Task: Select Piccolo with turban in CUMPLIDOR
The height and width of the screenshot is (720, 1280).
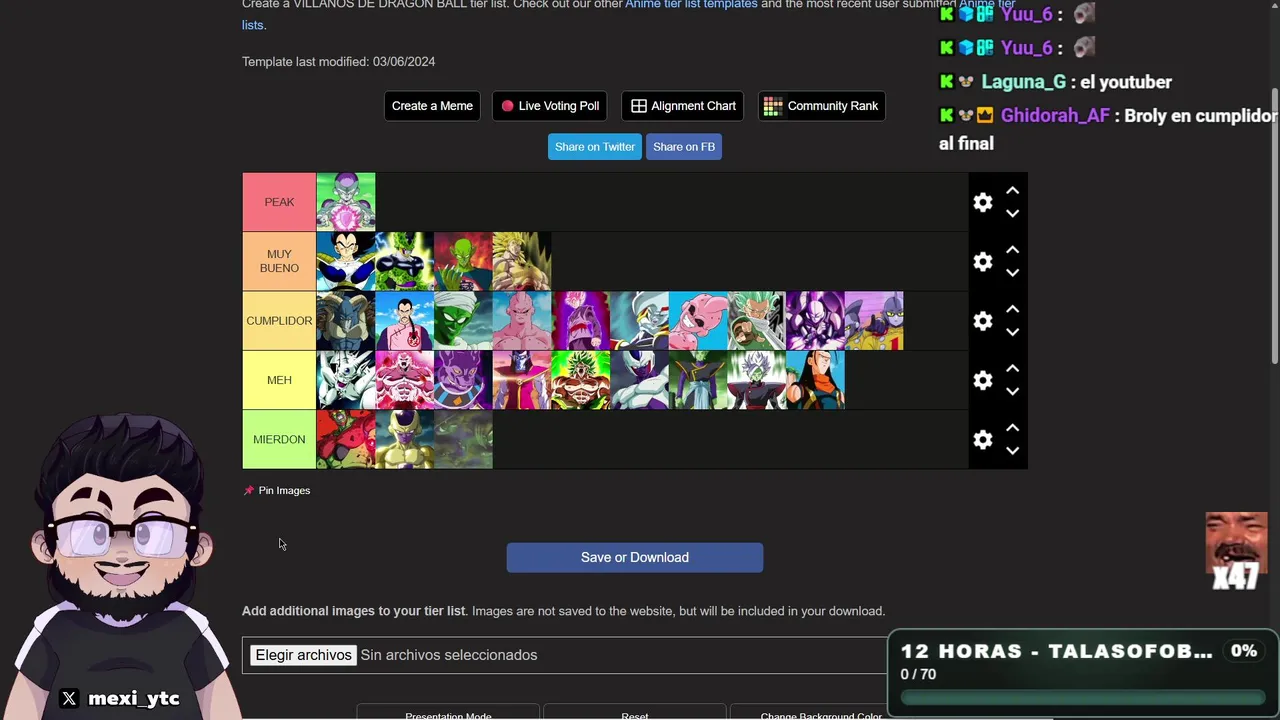Action: coord(463,320)
